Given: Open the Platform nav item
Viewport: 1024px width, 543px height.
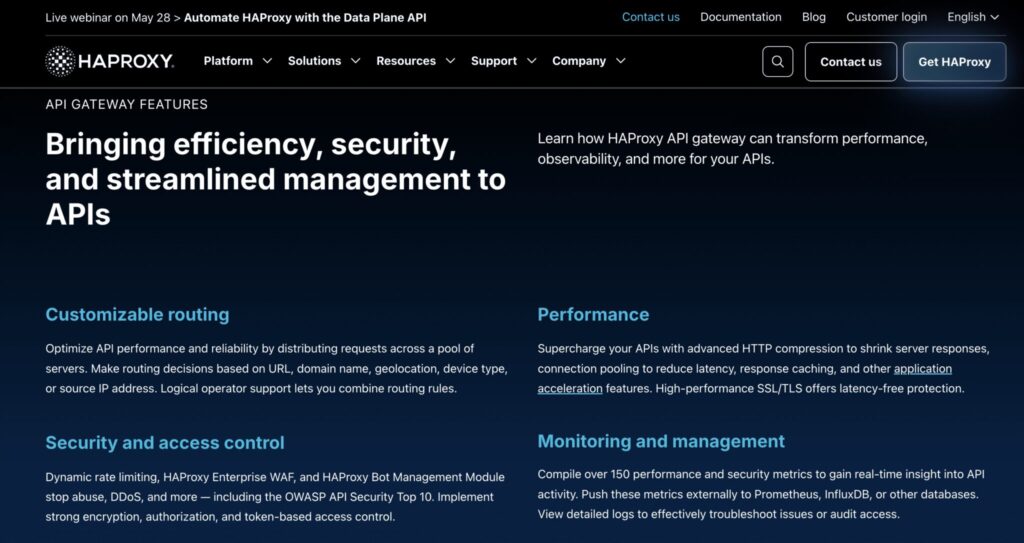Looking at the screenshot, I should pos(228,61).
